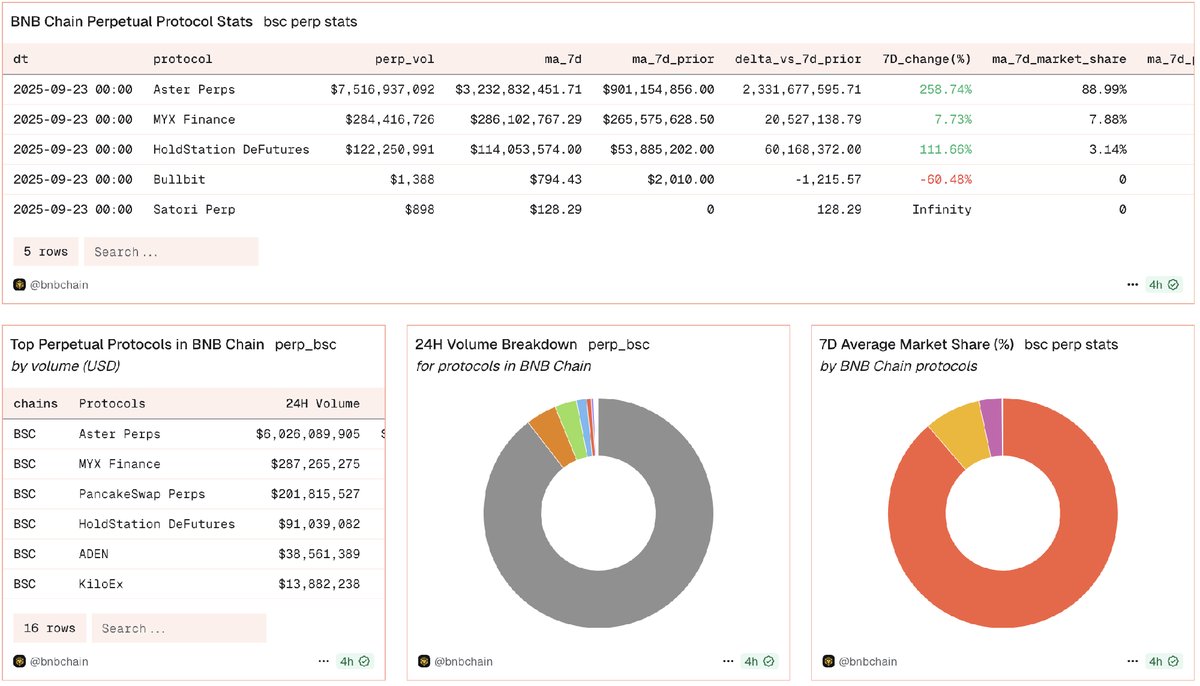This screenshot has height=686, width=1200.
Task: Select Satori Perp protocol cell
Action: (194, 209)
